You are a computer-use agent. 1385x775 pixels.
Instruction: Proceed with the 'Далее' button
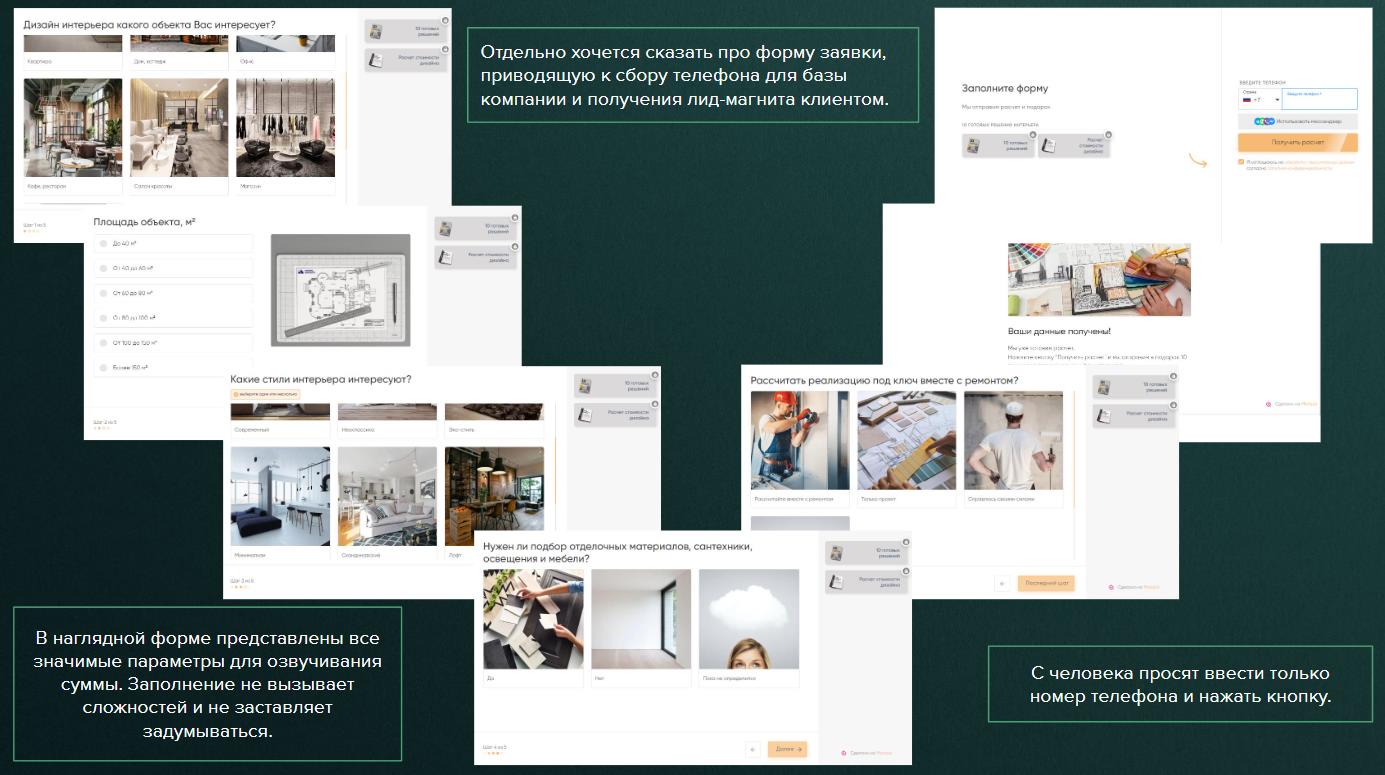point(788,748)
